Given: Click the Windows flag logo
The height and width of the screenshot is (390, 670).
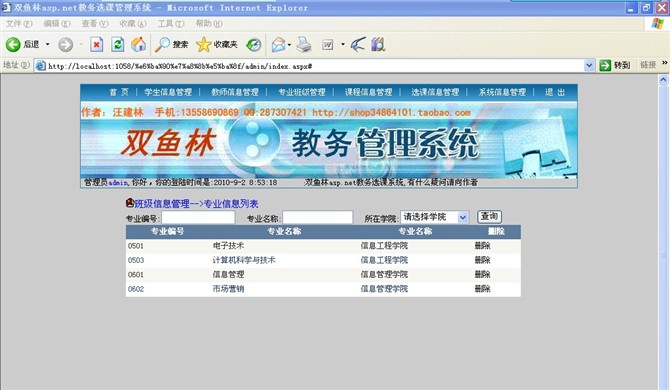Looking at the screenshot, I should [658, 23].
